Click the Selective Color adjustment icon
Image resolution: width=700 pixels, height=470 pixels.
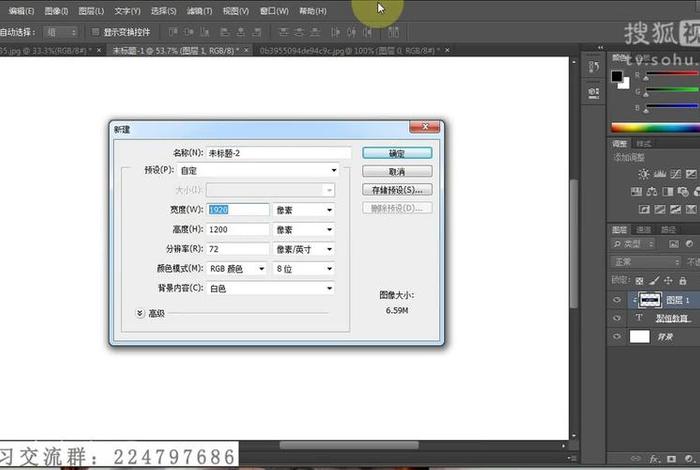click(691, 209)
